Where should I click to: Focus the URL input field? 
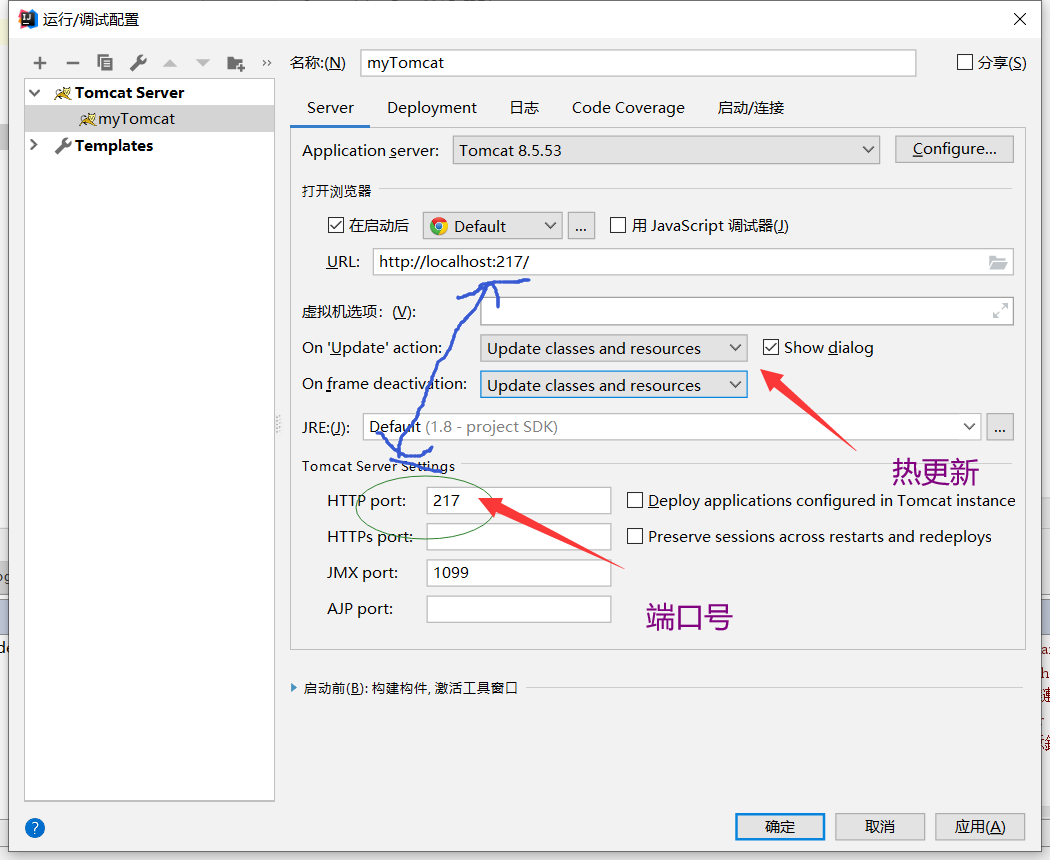tap(692, 262)
